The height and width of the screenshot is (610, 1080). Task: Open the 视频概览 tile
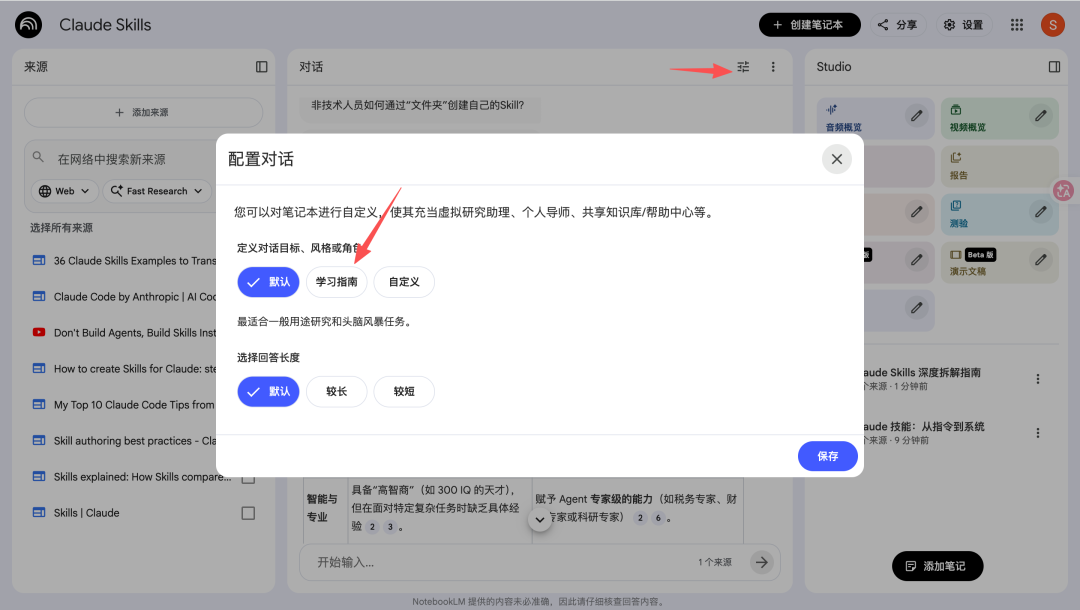tap(999, 118)
